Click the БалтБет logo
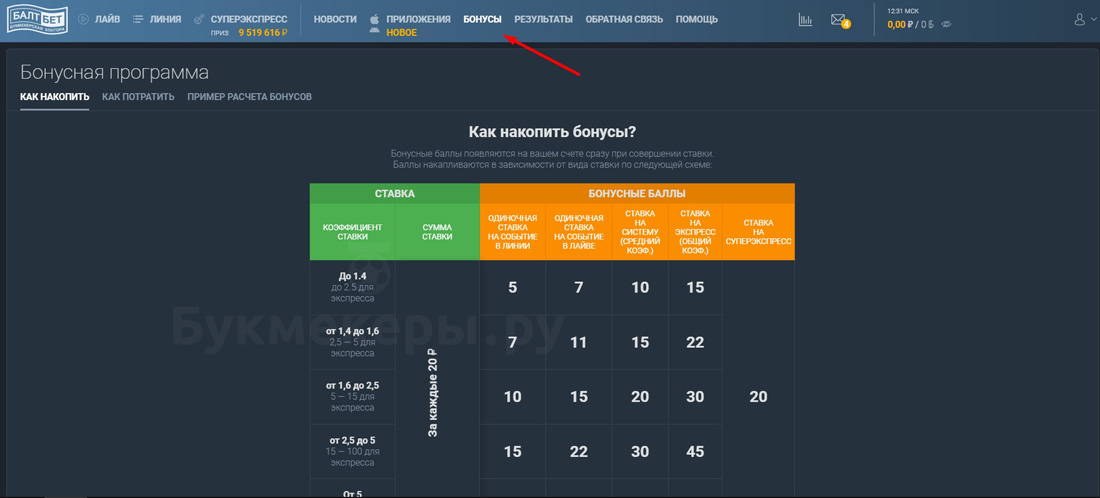 [37, 20]
